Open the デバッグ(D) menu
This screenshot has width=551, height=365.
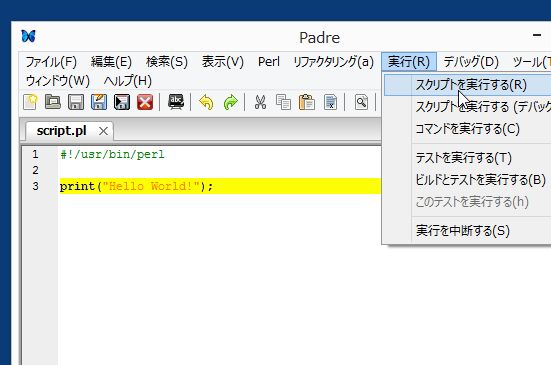click(x=471, y=62)
